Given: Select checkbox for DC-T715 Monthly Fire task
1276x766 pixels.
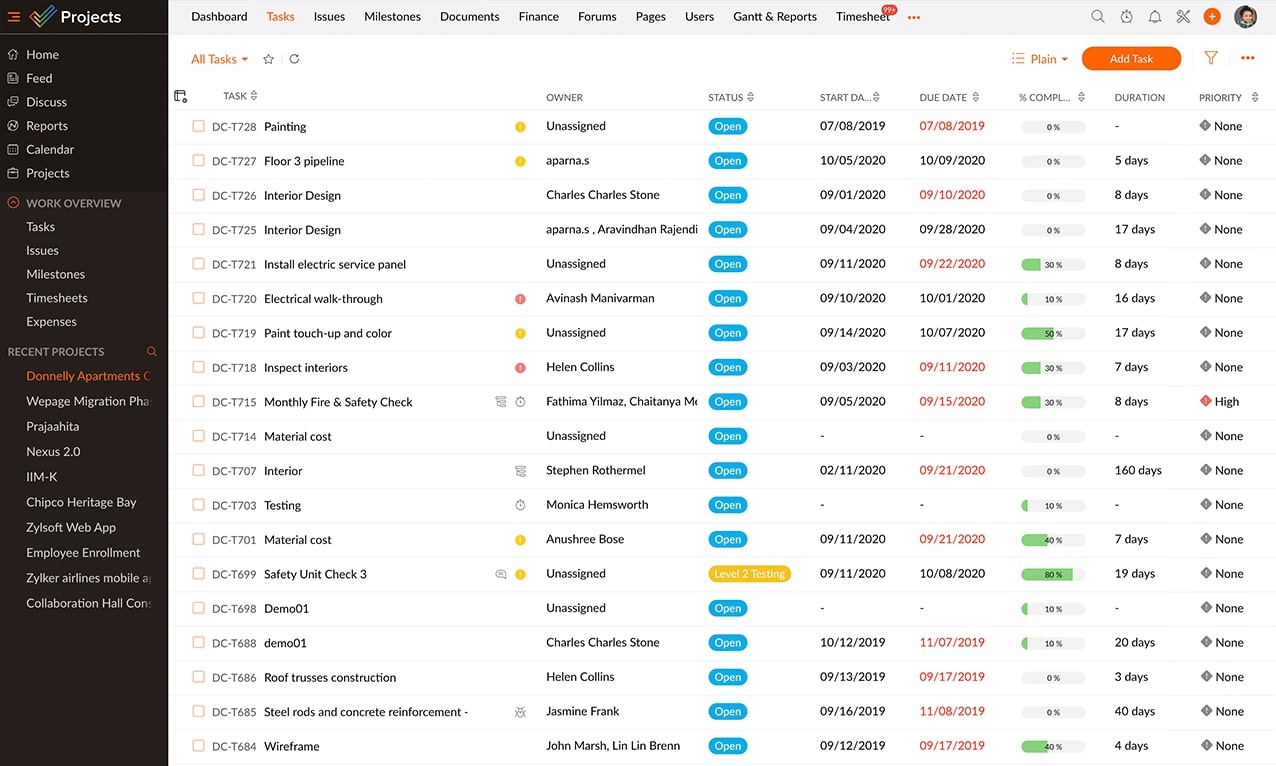Looking at the screenshot, I should click(198, 402).
